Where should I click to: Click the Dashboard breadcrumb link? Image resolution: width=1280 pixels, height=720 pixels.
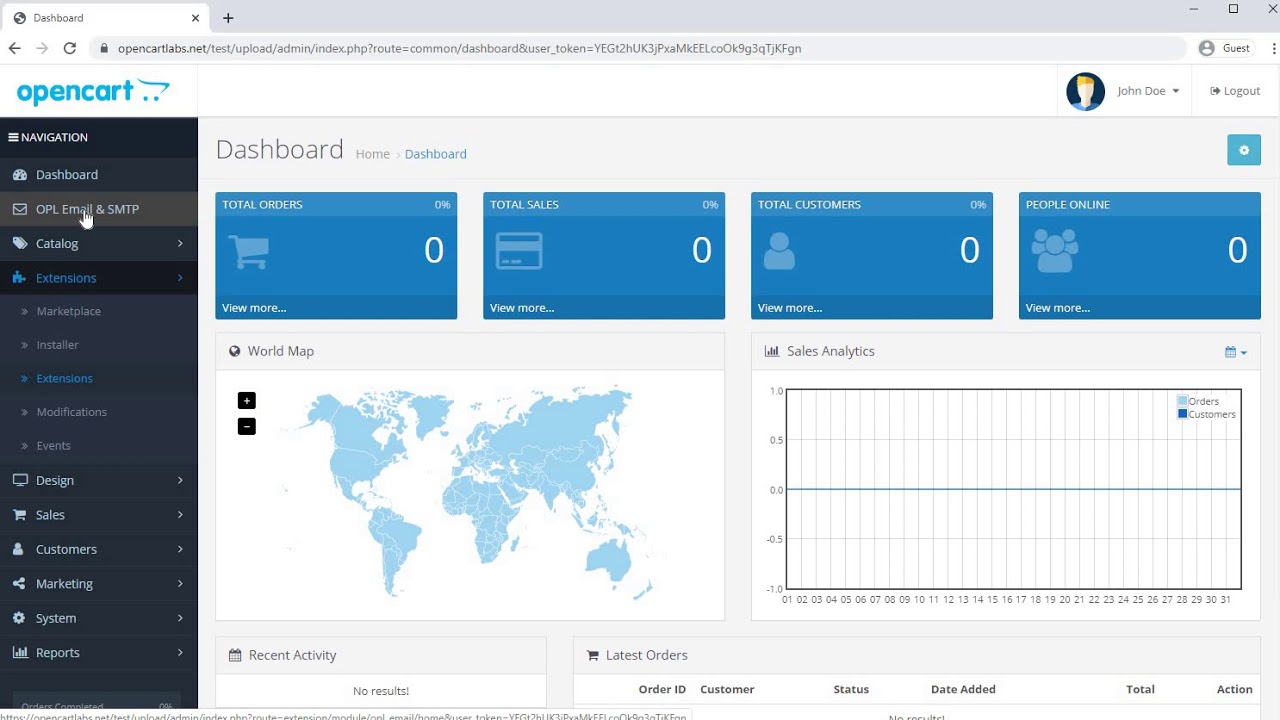point(435,154)
